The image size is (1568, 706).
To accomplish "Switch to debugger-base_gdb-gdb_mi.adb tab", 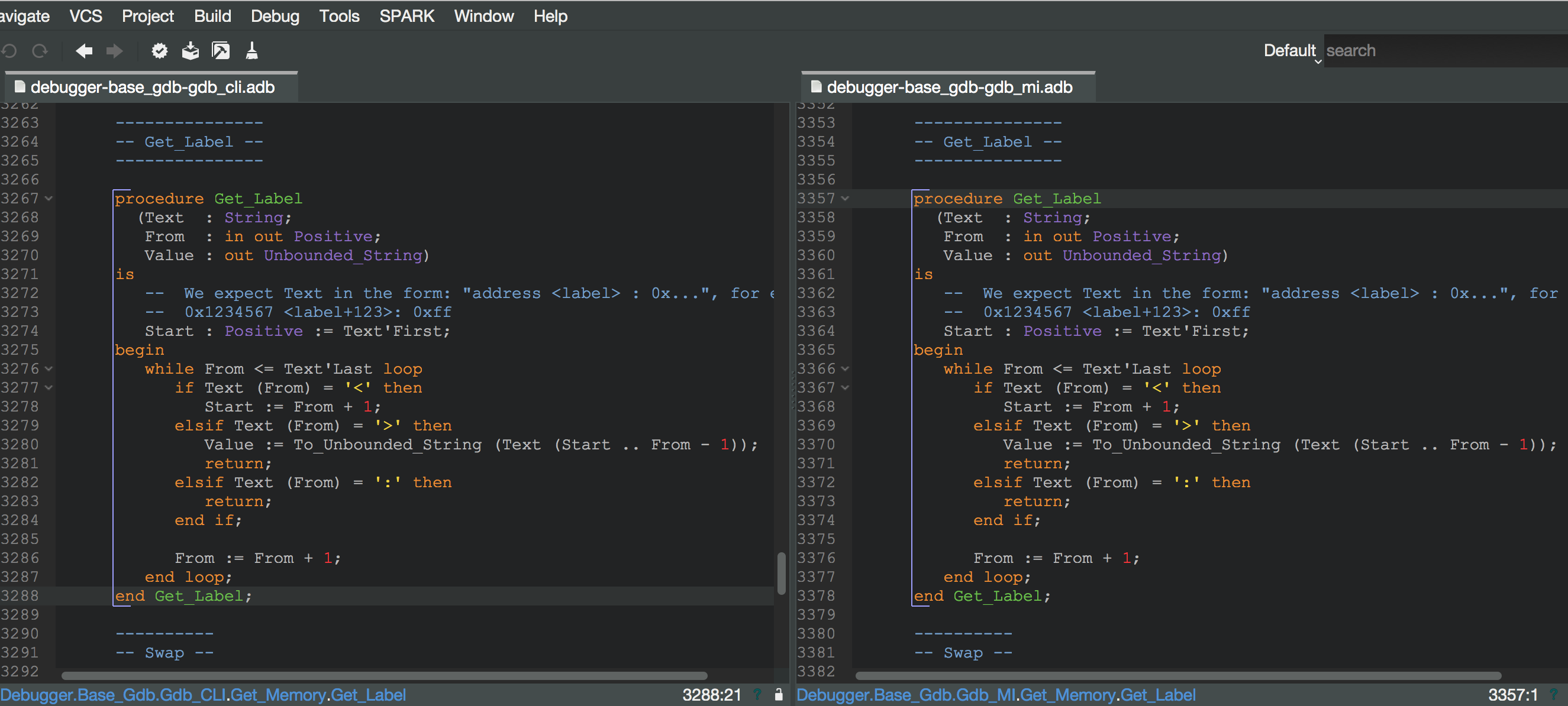I will point(948,88).
